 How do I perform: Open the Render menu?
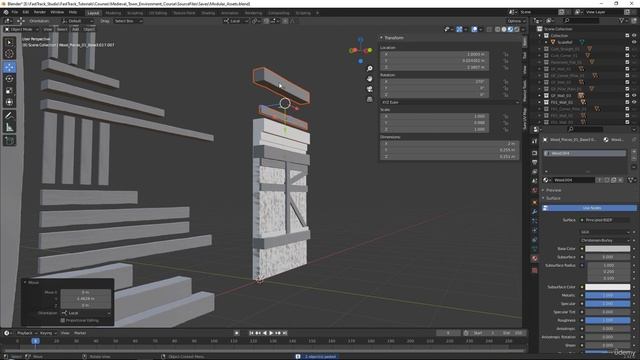point(40,12)
